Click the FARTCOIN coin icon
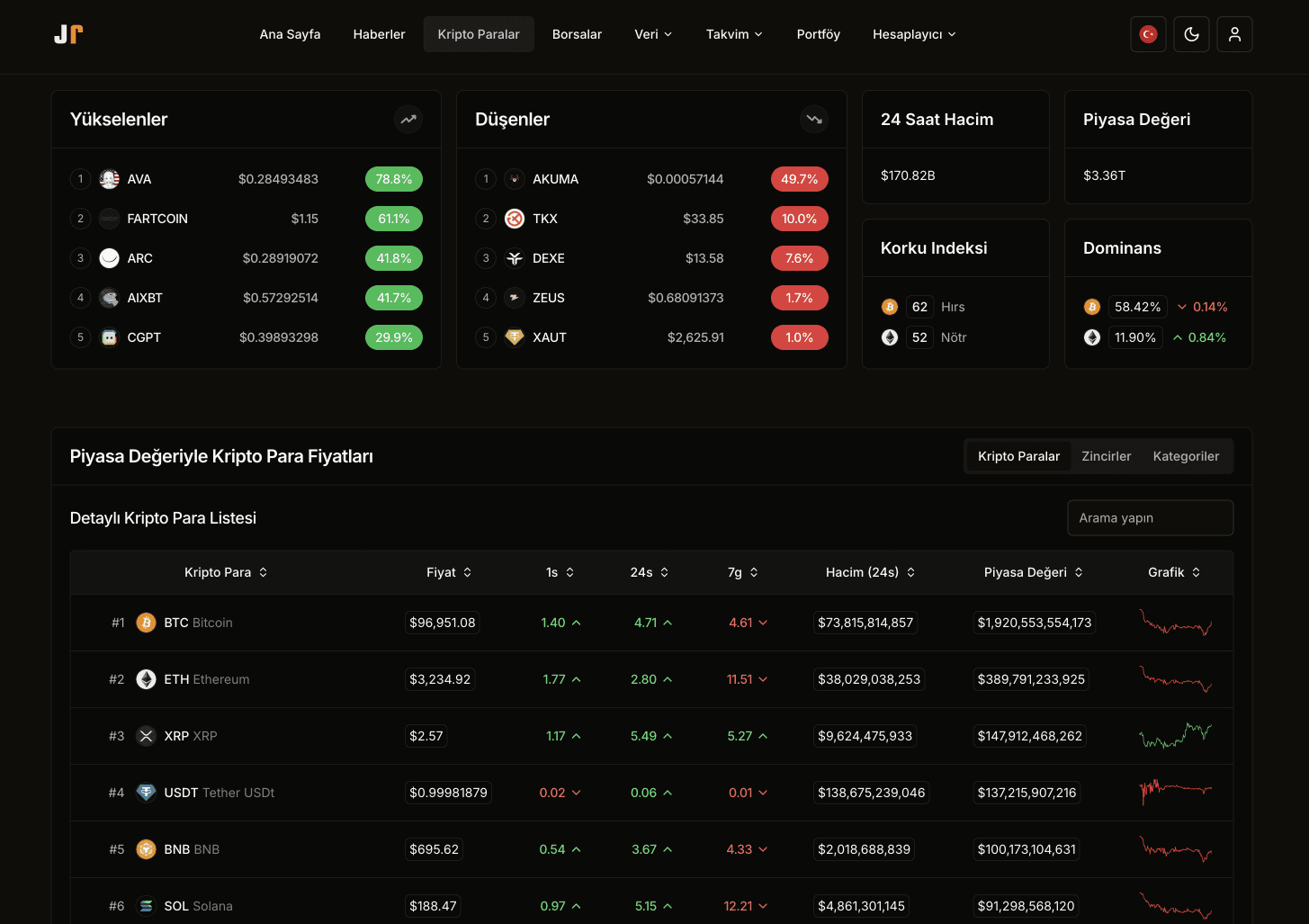The height and width of the screenshot is (924, 1309). tap(110, 219)
